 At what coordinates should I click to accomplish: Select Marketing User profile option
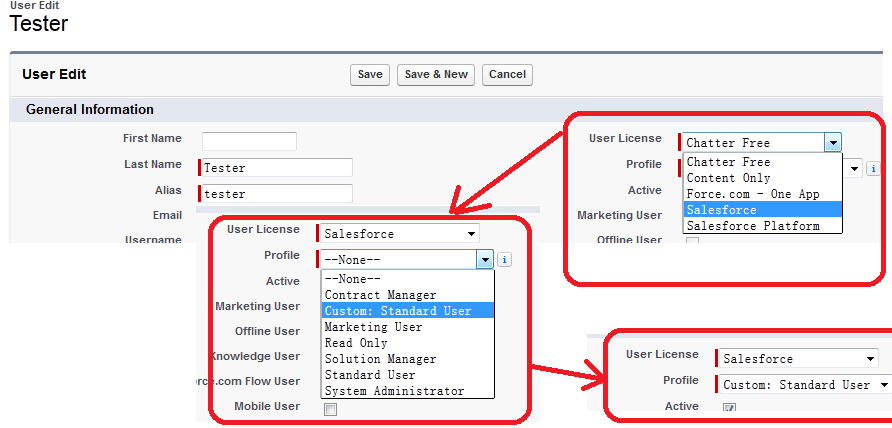pos(408,327)
